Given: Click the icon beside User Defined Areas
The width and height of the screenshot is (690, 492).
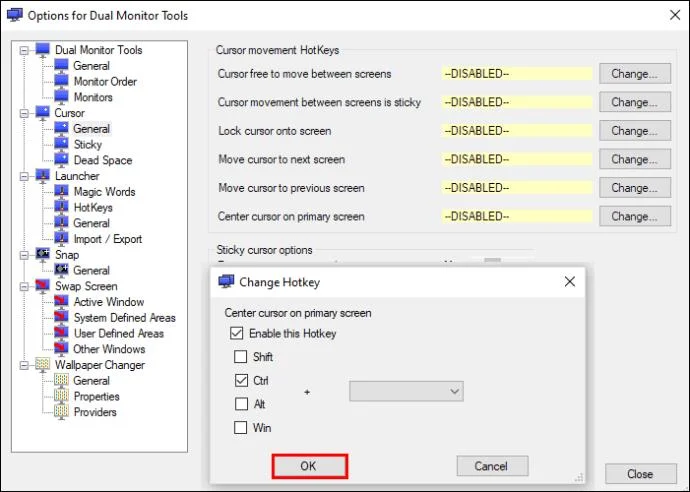Looking at the screenshot, I should click(x=61, y=333).
